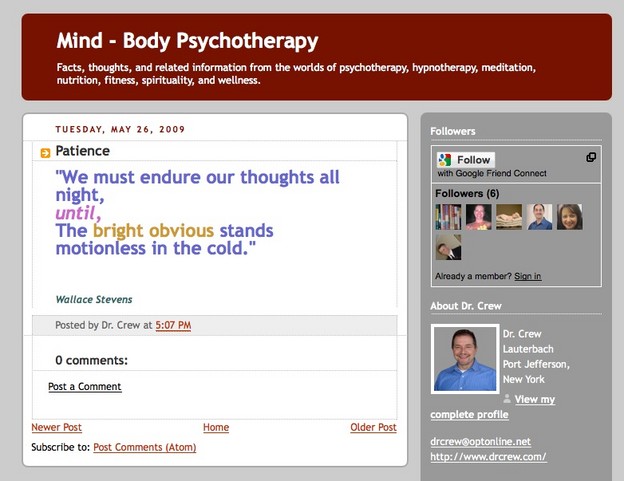Click the "Port Jefferson," location text
The height and width of the screenshot is (481, 624).
pyautogui.click(x=536, y=364)
